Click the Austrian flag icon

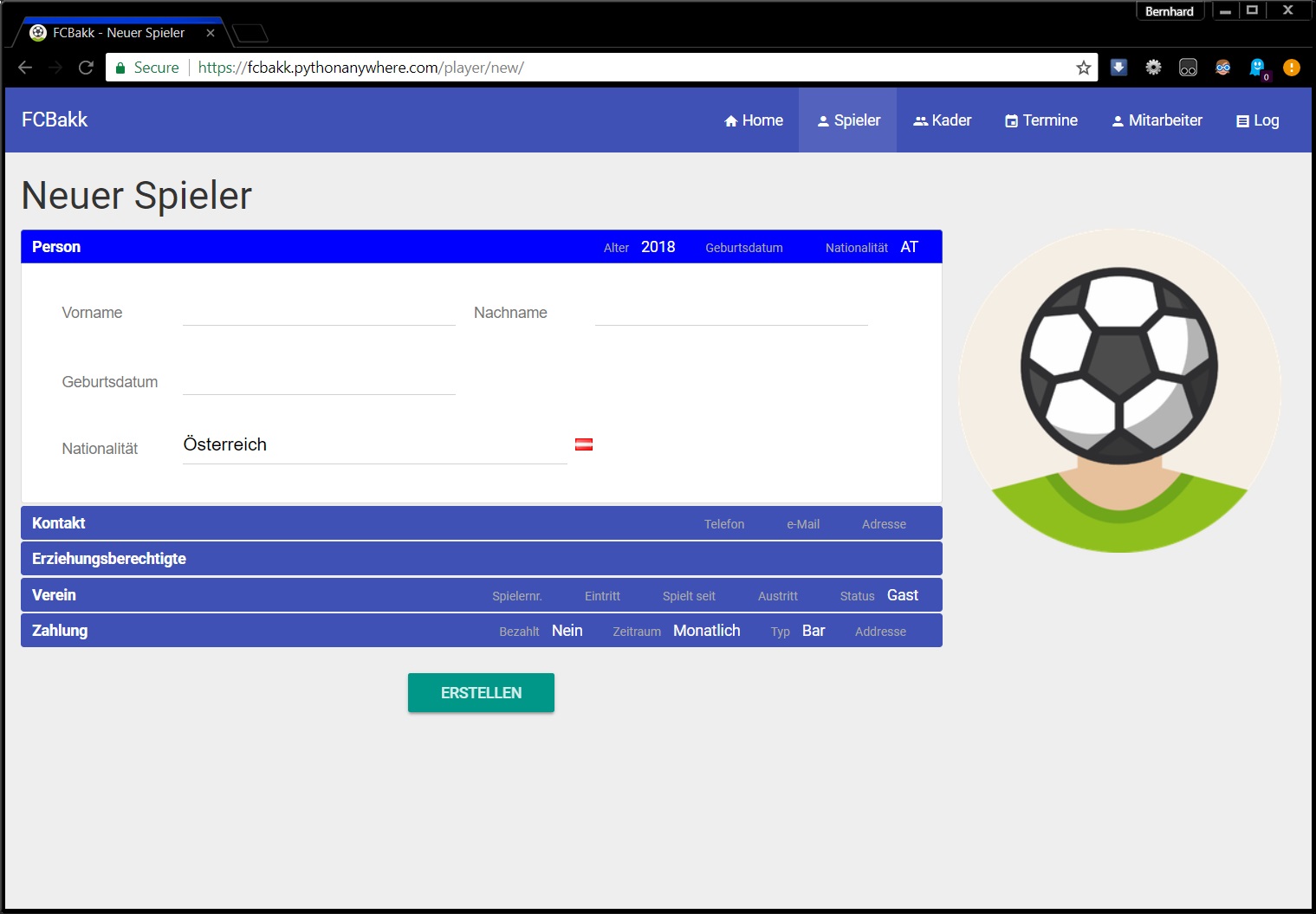coord(584,444)
